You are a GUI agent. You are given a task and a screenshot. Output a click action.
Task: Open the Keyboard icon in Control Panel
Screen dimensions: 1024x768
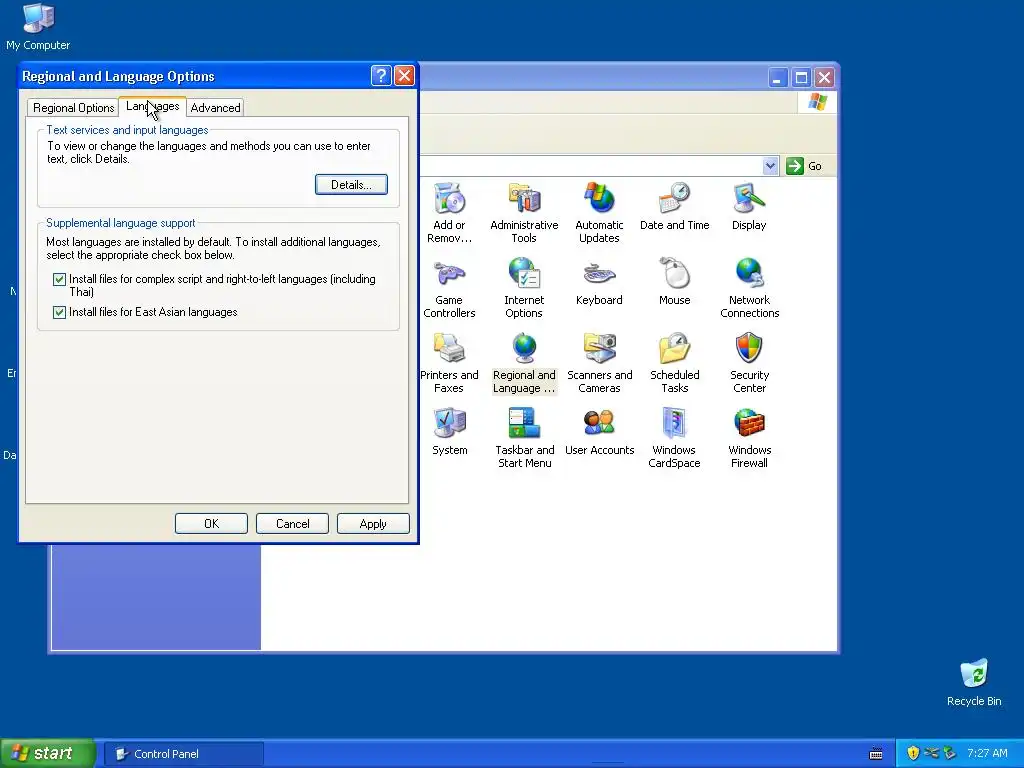click(x=599, y=281)
